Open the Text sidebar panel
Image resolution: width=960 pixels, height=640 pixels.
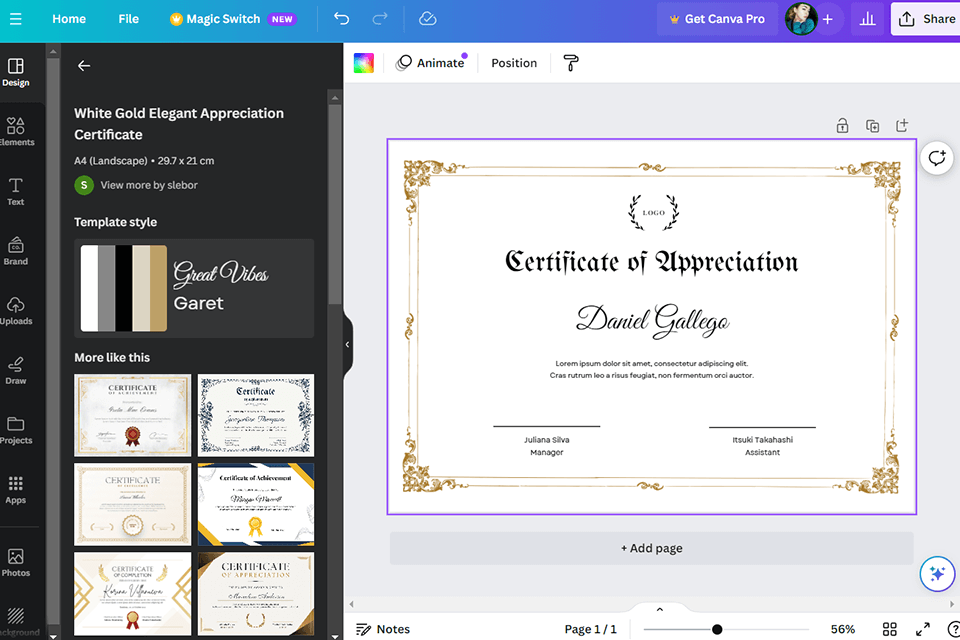[16, 191]
